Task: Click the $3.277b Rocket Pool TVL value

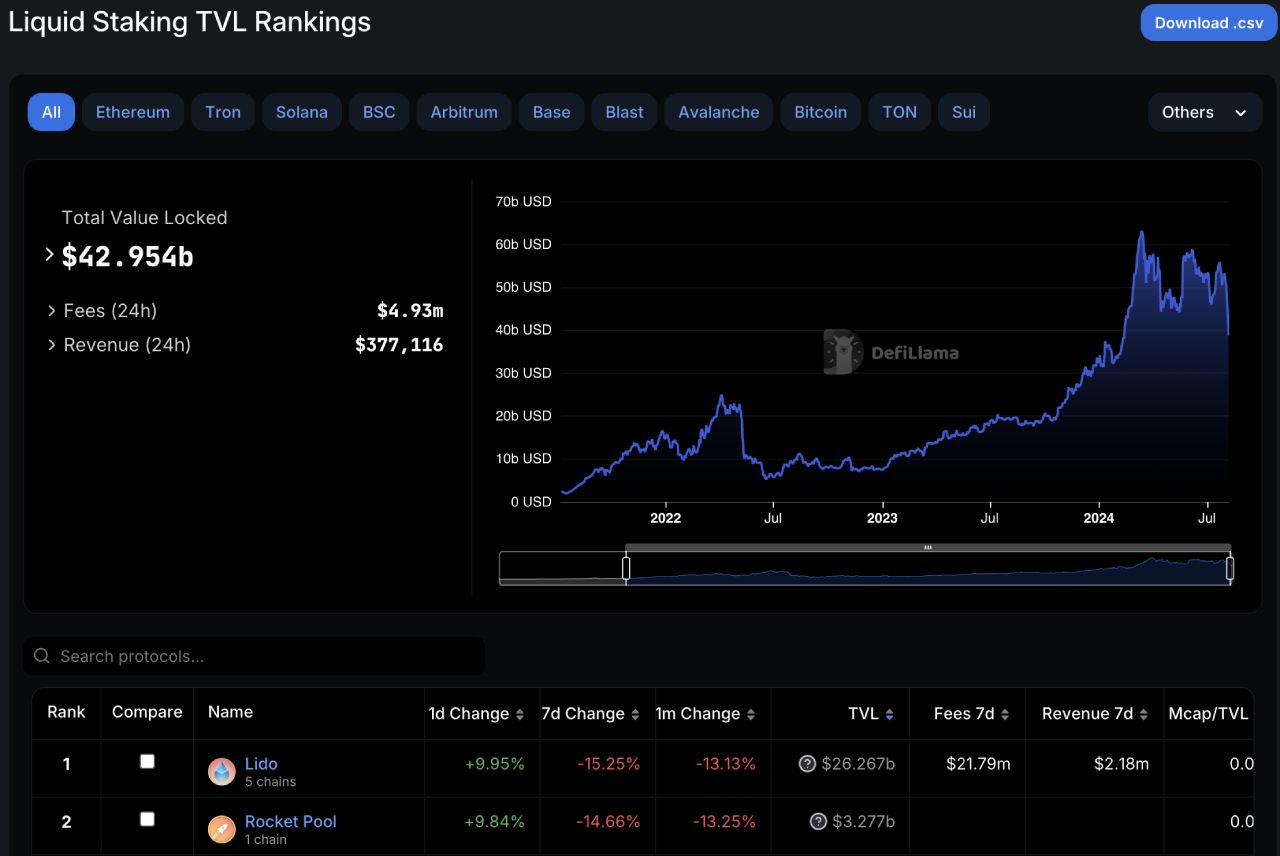Action: tap(863, 822)
